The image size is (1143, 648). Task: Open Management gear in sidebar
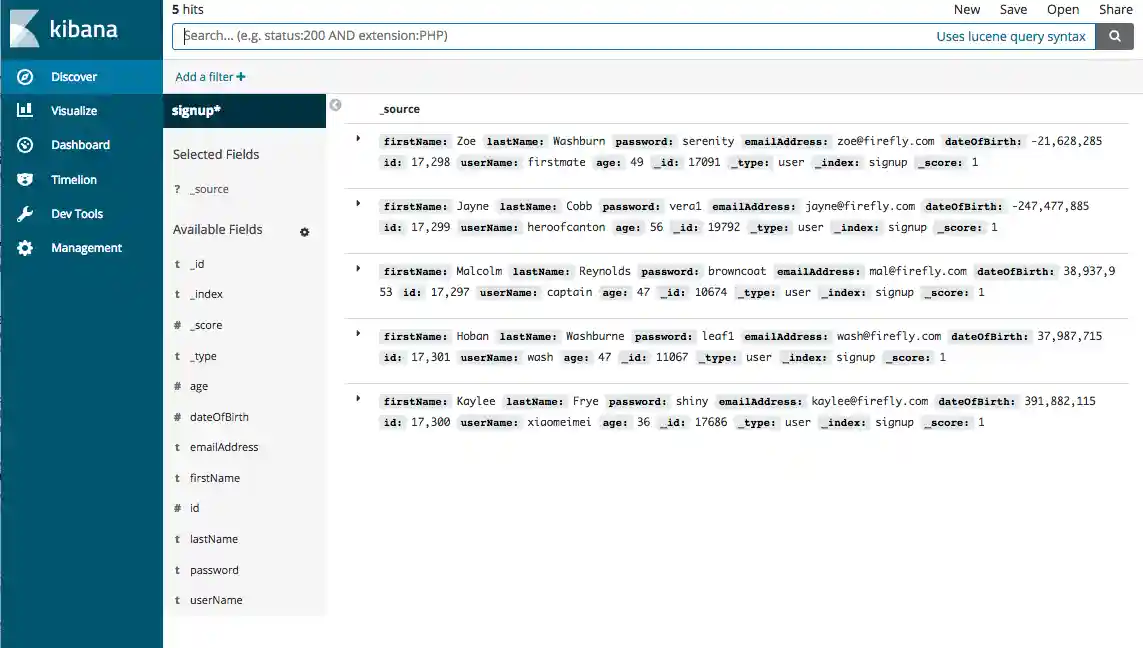point(25,248)
